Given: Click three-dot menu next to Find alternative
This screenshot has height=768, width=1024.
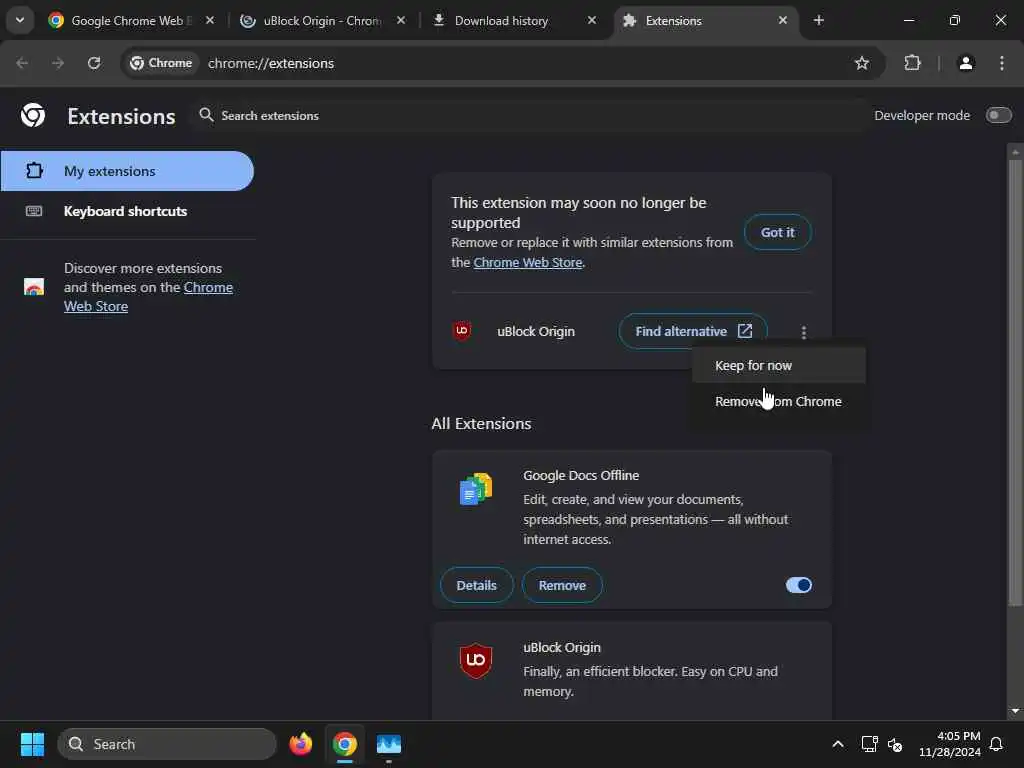Looking at the screenshot, I should [803, 332].
